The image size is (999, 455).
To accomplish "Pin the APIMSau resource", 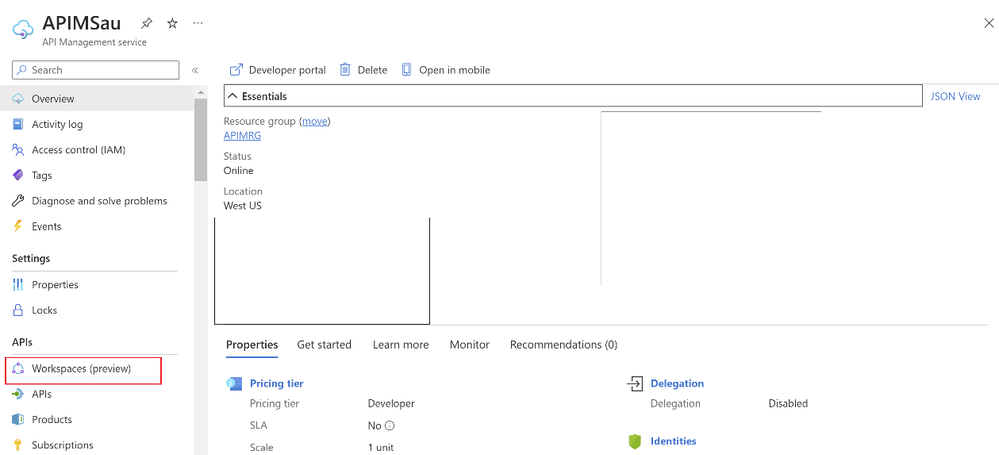I will [147, 24].
